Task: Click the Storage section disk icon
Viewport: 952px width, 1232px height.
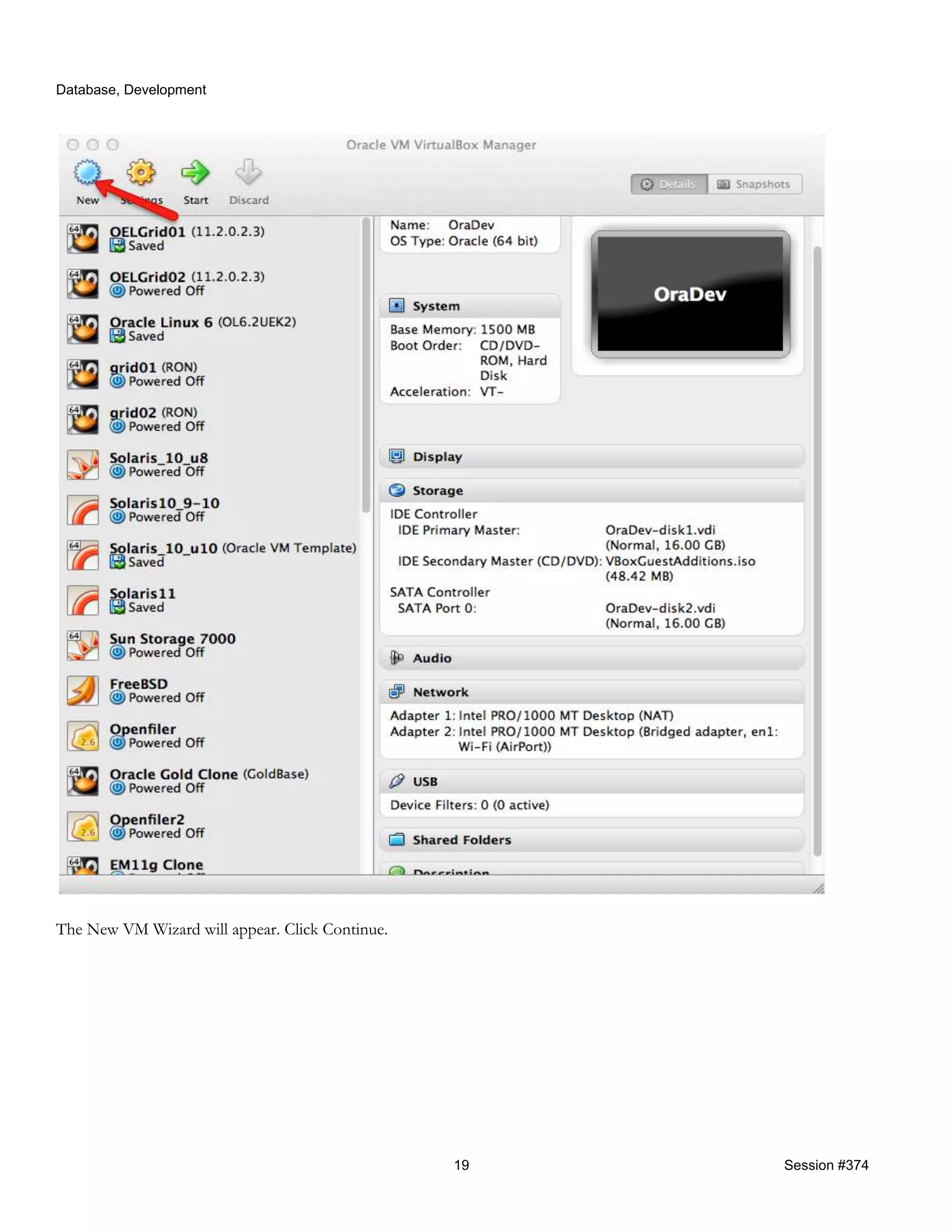Action: pos(397,490)
